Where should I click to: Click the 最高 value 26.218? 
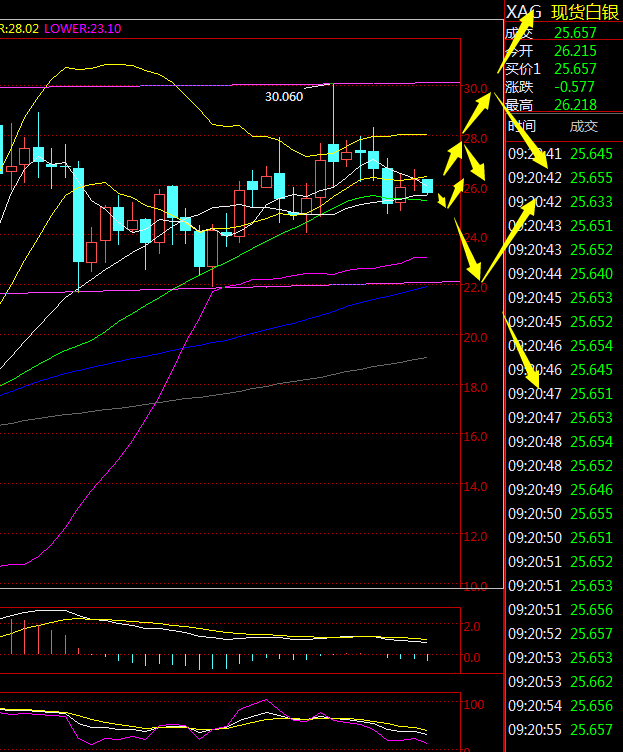575,105
